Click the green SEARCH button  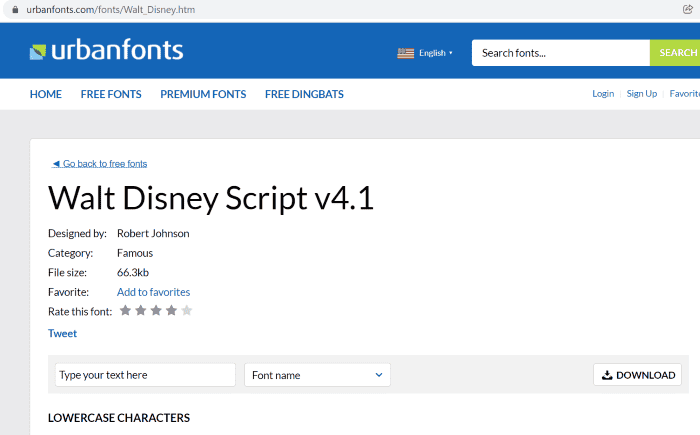[675, 53]
